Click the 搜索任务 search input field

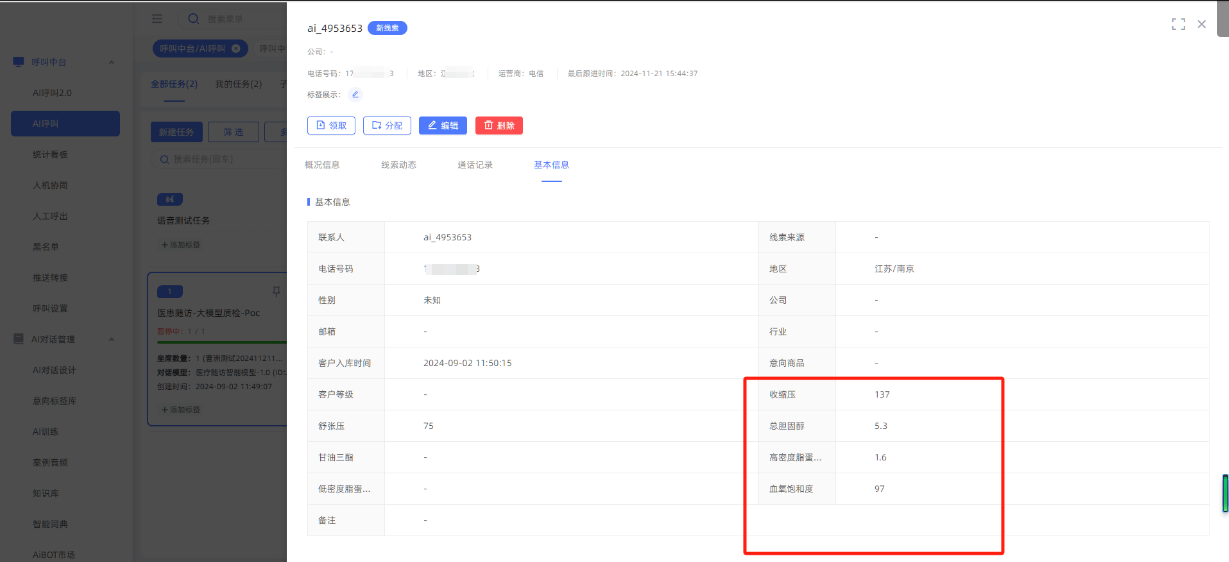pyautogui.click(x=215, y=159)
